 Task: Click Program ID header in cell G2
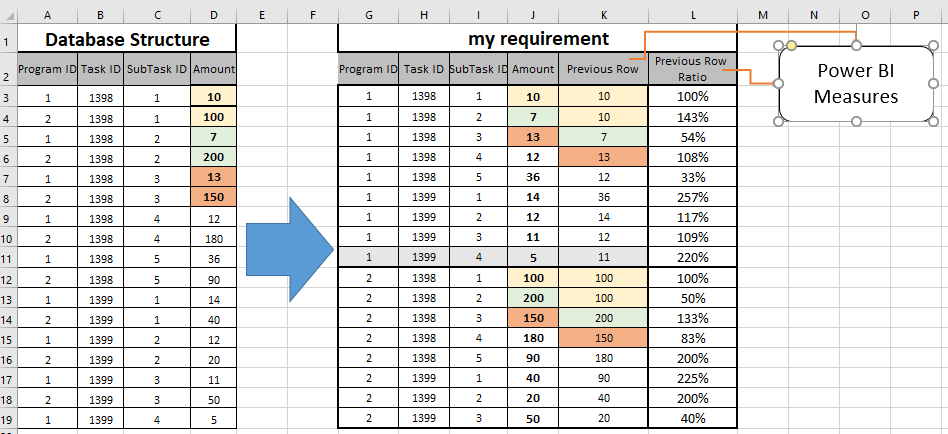(x=368, y=69)
